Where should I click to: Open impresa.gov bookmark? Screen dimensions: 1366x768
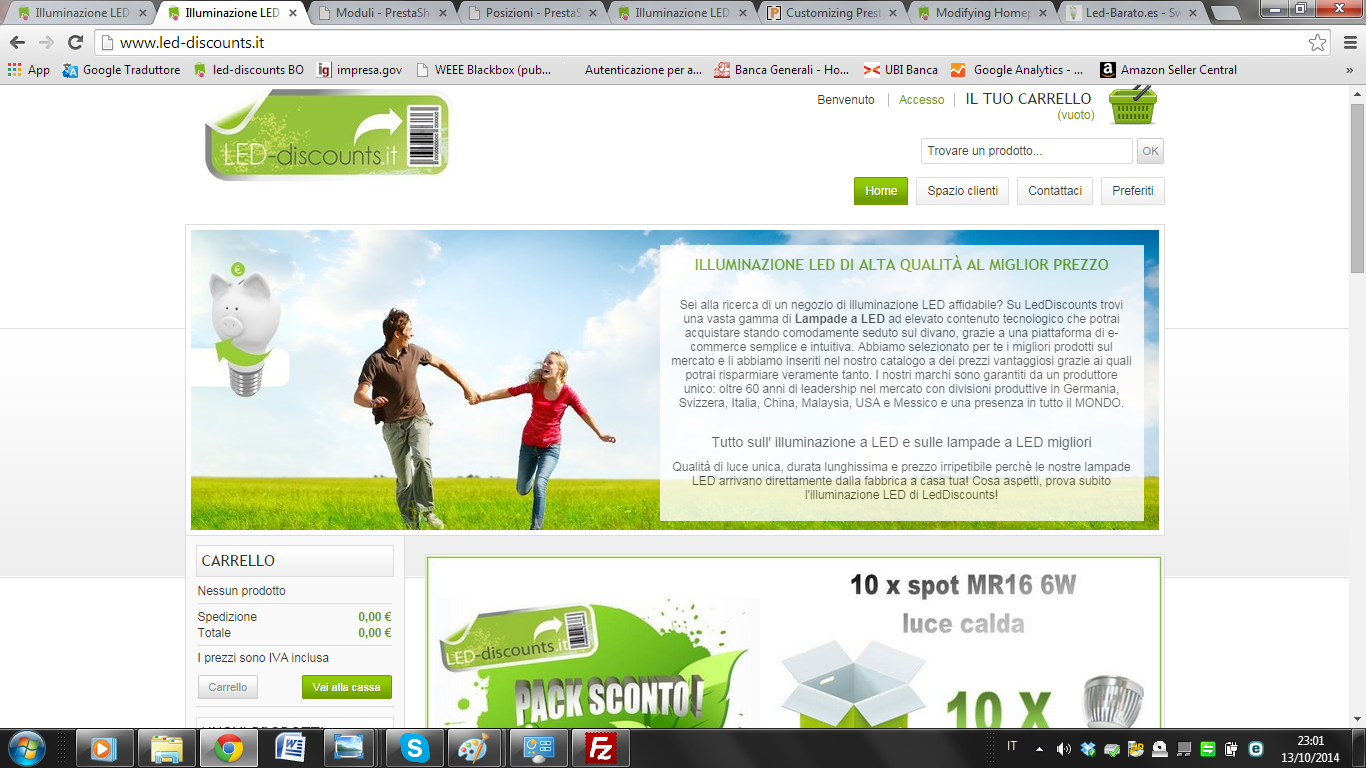(359, 70)
